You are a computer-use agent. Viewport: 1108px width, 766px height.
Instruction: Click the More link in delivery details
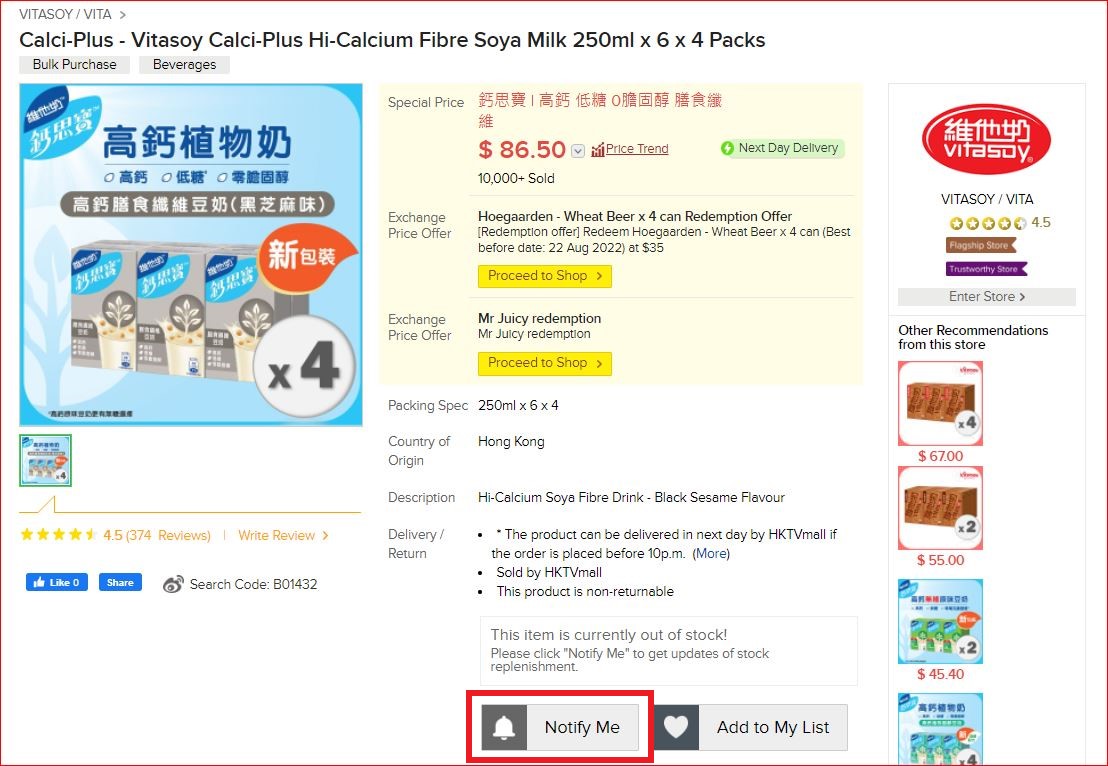[712, 554]
